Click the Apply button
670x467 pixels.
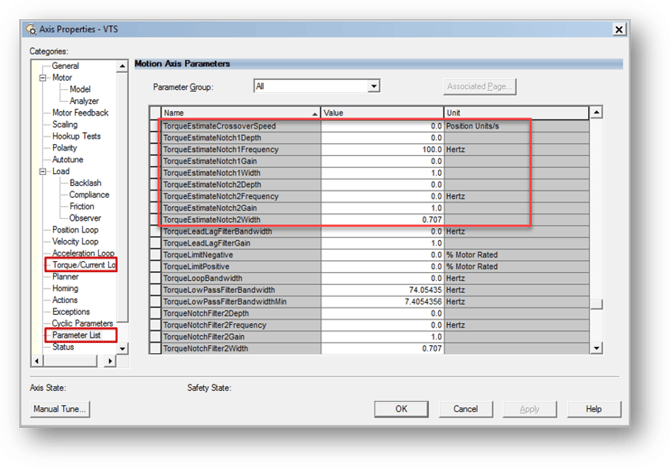pyautogui.click(x=529, y=409)
